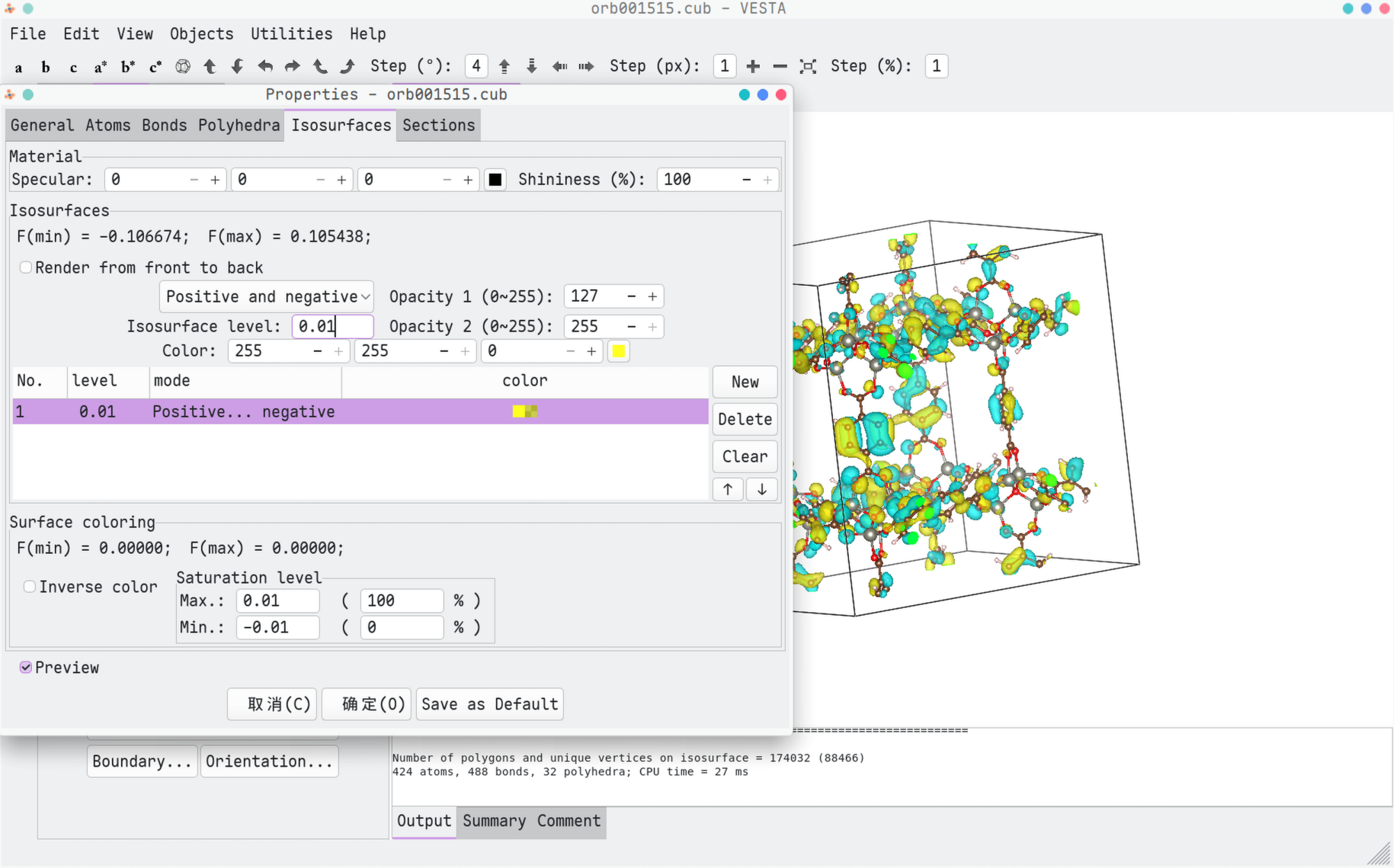Click the rotate up arrow icon

210,67
